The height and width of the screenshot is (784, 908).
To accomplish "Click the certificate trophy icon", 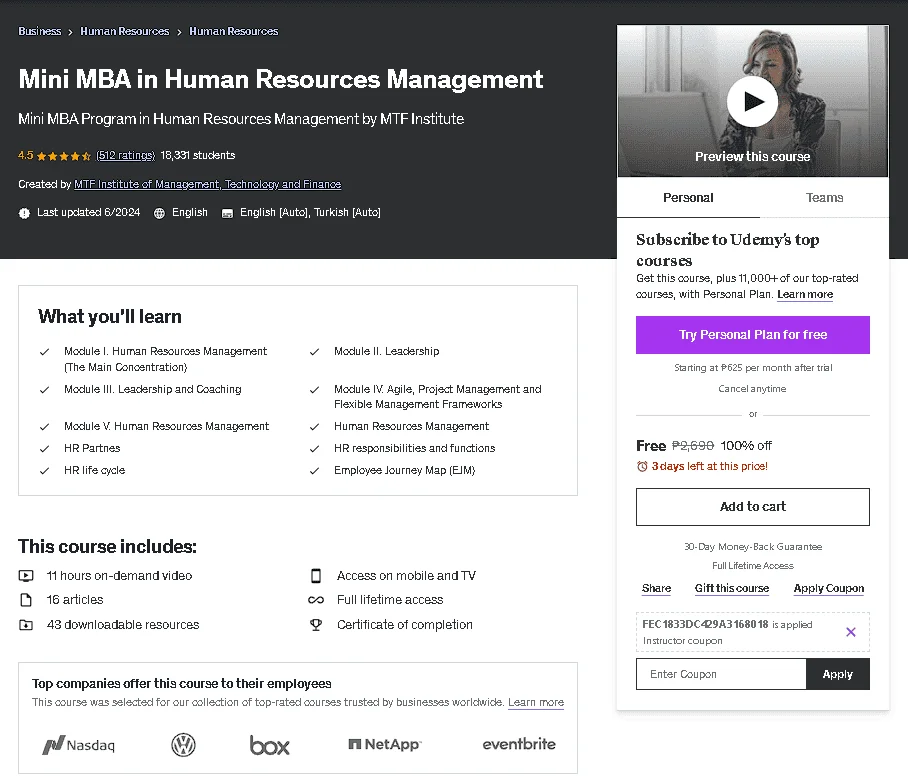I will 316,625.
